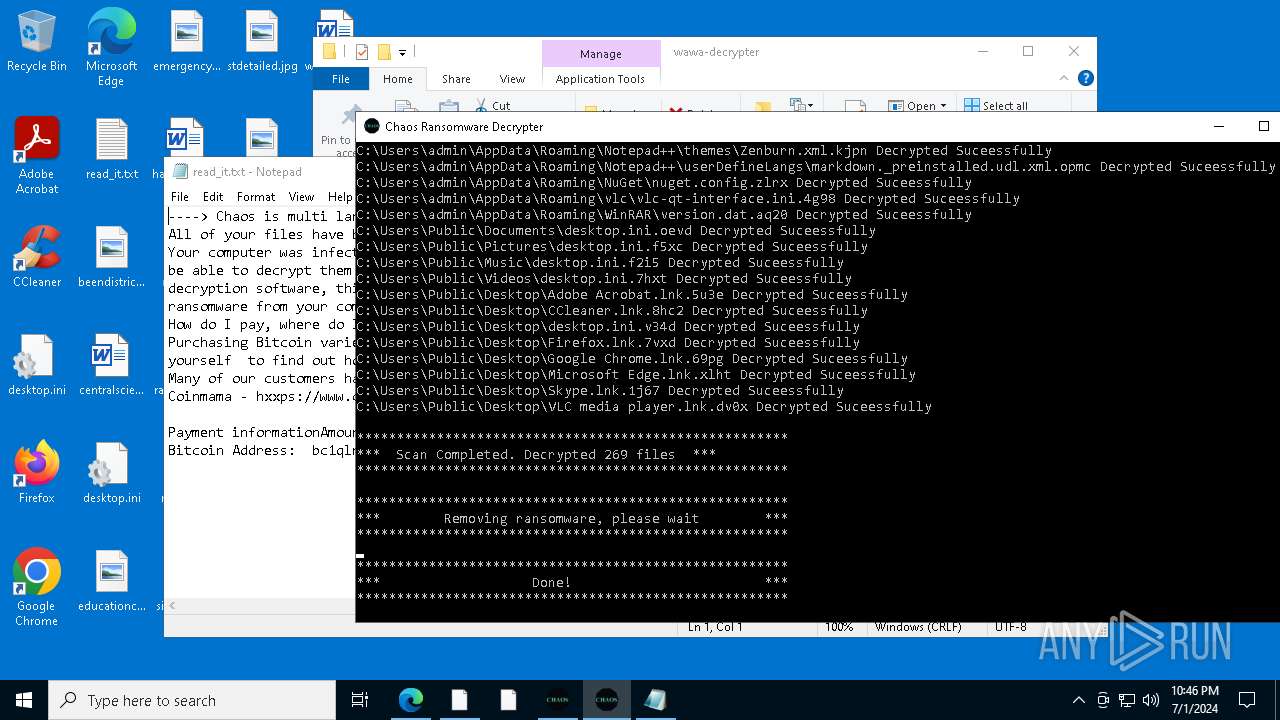Click the Cut command in the Explorer ribbon
The width and height of the screenshot is (1280, 720).
[492, 105]
